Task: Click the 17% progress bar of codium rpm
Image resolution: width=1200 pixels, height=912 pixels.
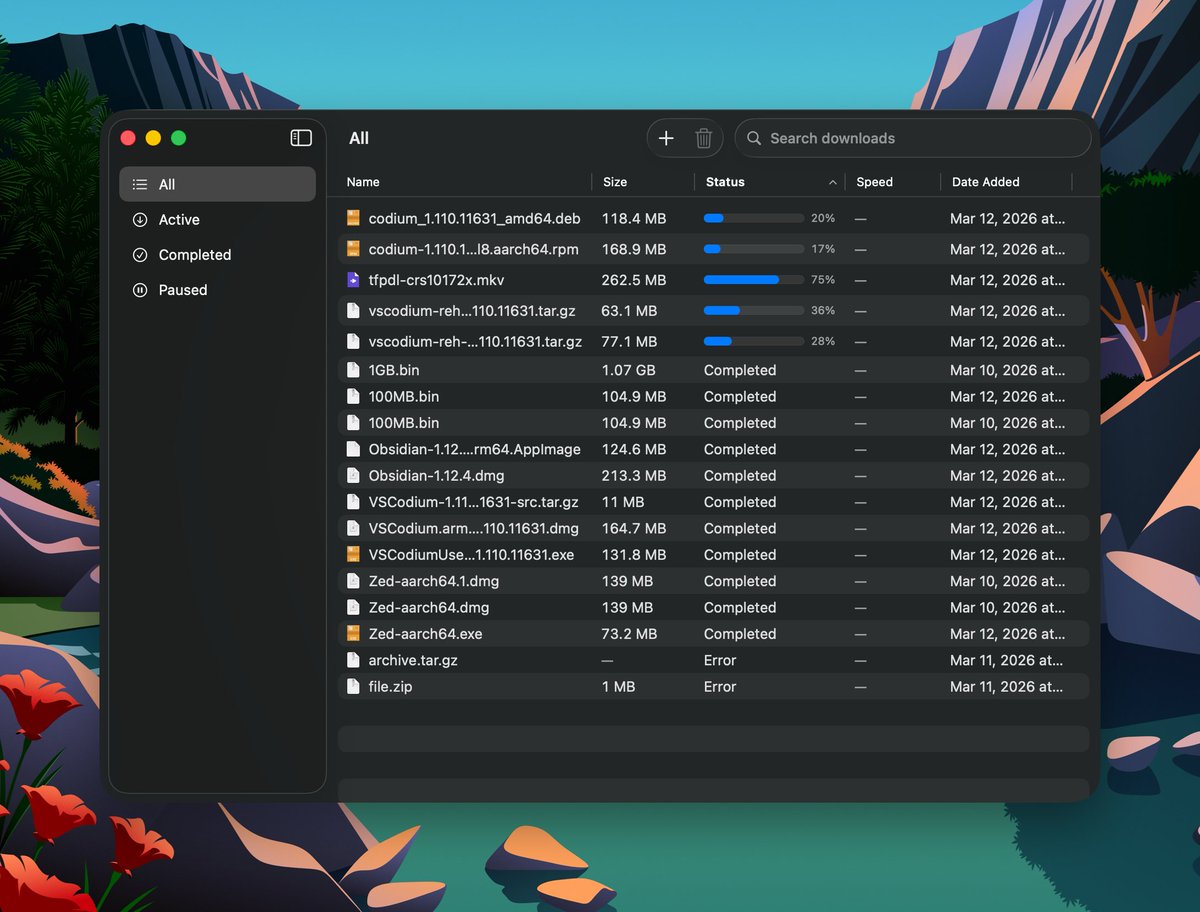Action: click(x=754, y=249)
